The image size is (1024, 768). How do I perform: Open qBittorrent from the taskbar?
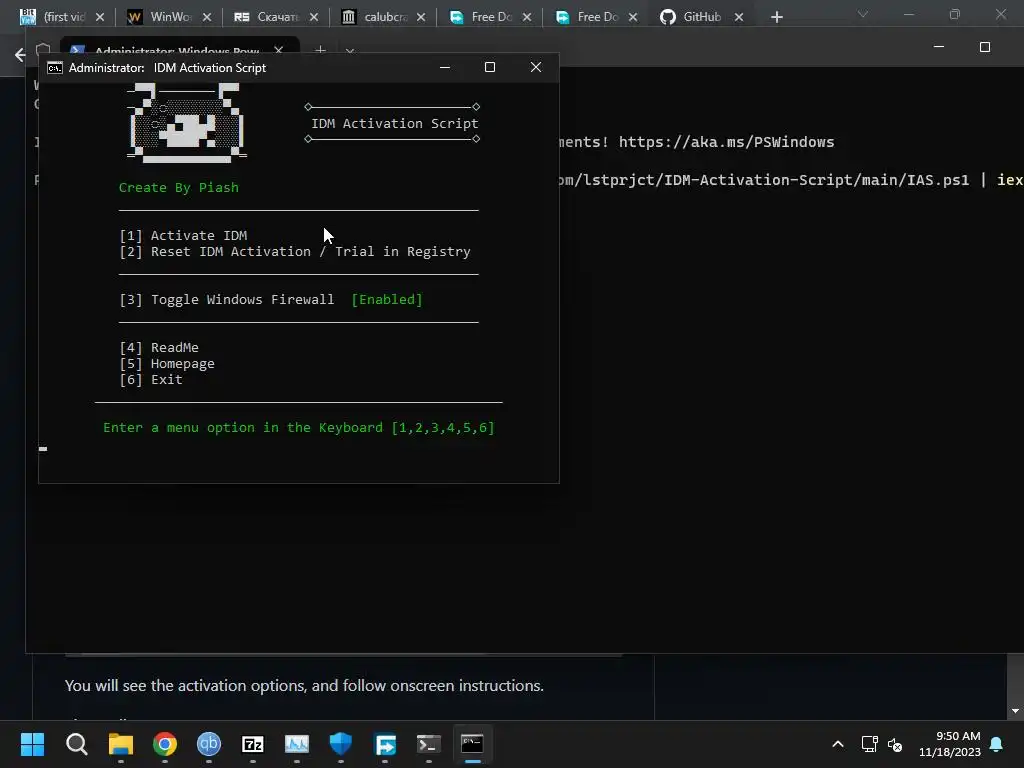209,744
